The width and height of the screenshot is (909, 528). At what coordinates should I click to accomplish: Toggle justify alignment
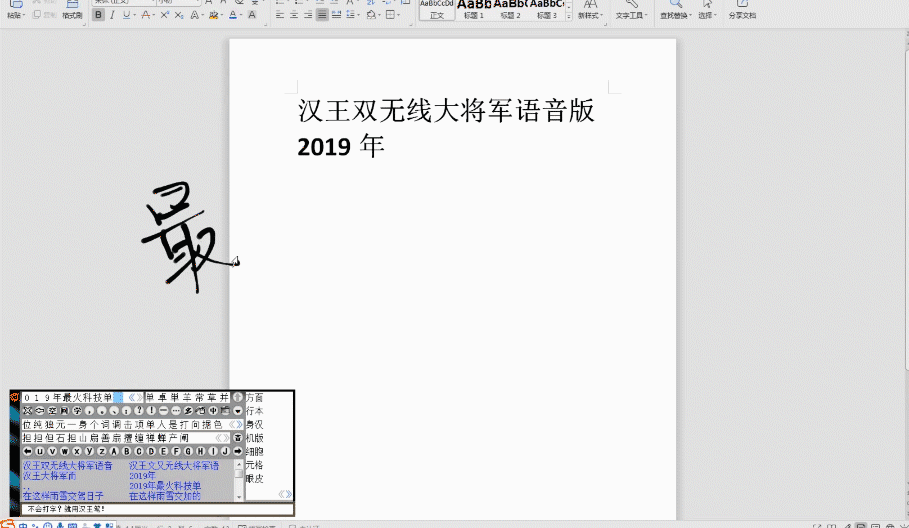pos(322,15)
